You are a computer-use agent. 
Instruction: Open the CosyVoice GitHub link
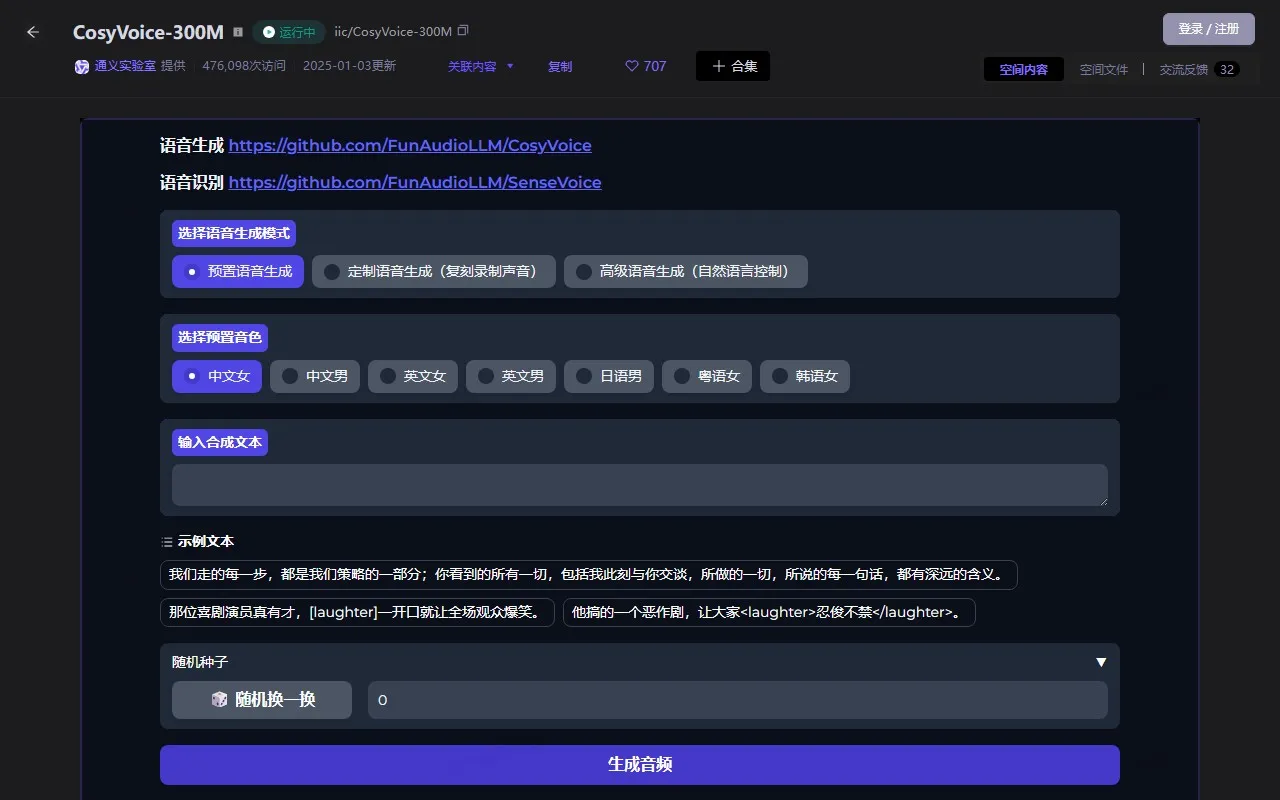(409, 145)
